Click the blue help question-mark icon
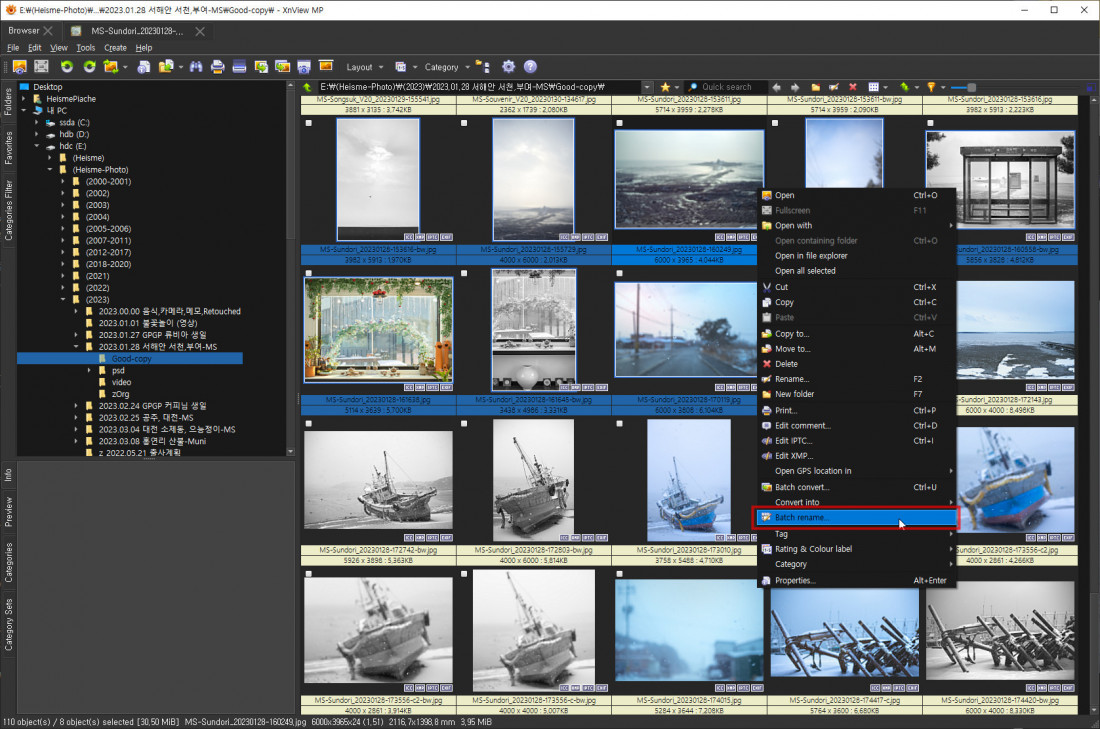Viewport: 1100px width, 729px height. [530, 67]
